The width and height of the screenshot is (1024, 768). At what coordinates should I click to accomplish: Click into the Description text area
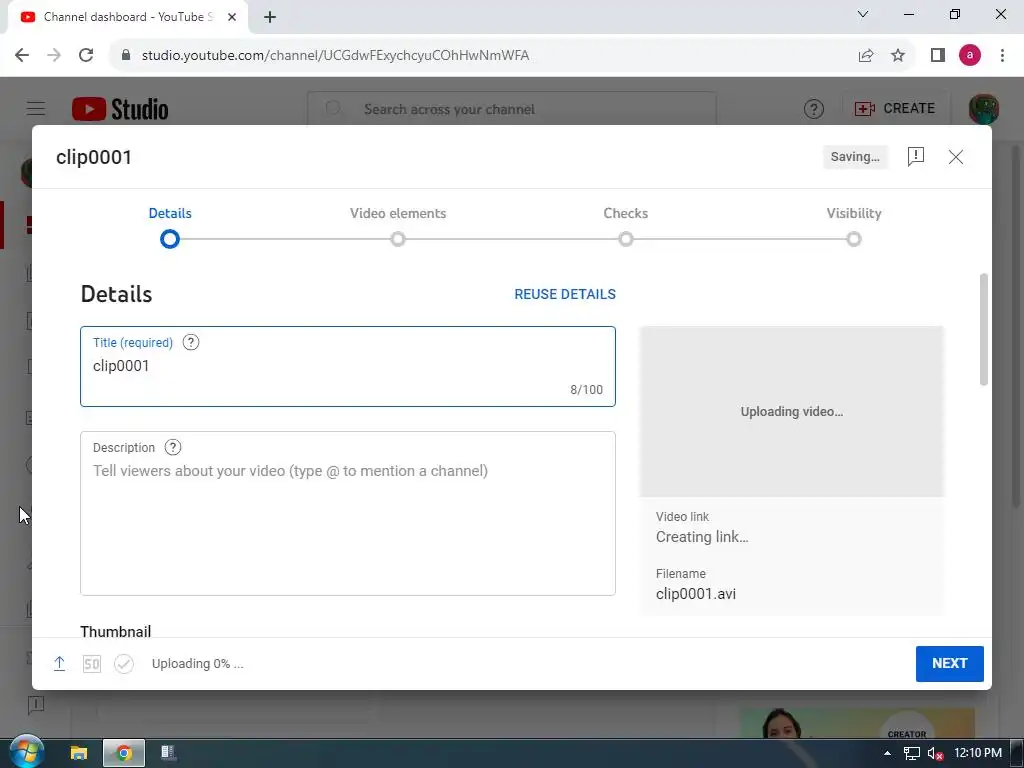point(347,513)
